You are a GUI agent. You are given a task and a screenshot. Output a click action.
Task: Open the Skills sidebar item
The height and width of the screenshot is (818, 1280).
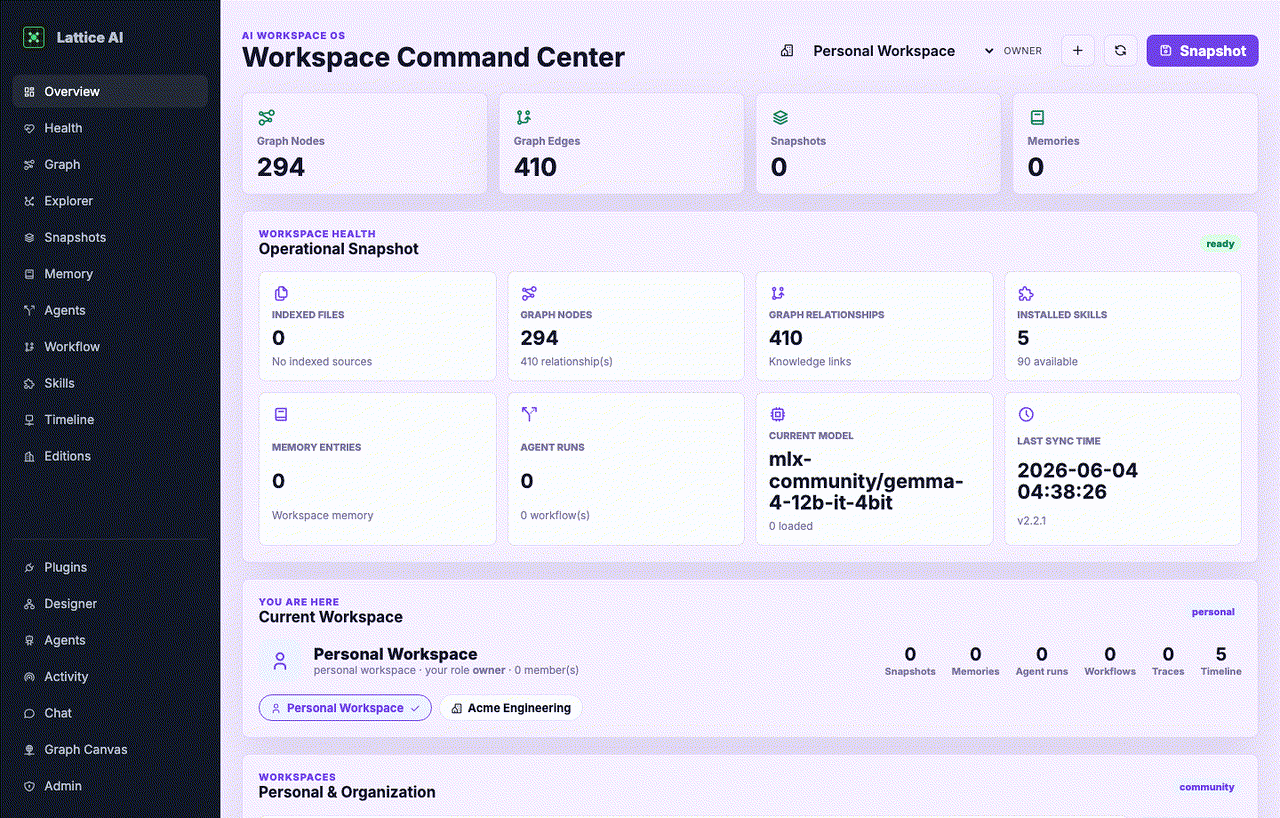(x=110, y=383)
